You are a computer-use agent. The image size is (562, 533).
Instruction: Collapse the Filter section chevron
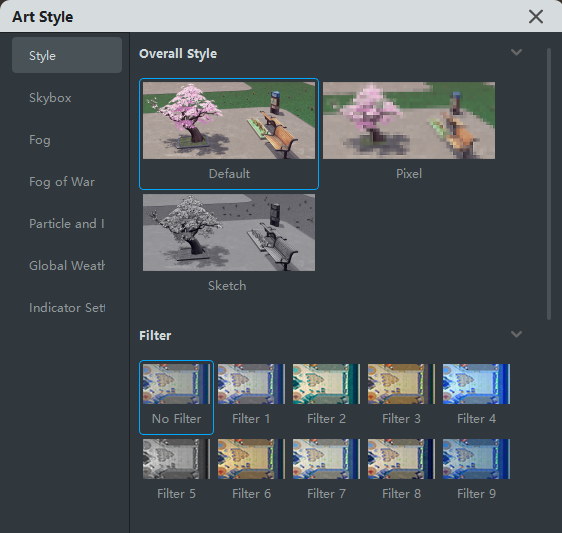tap(516, 334)
